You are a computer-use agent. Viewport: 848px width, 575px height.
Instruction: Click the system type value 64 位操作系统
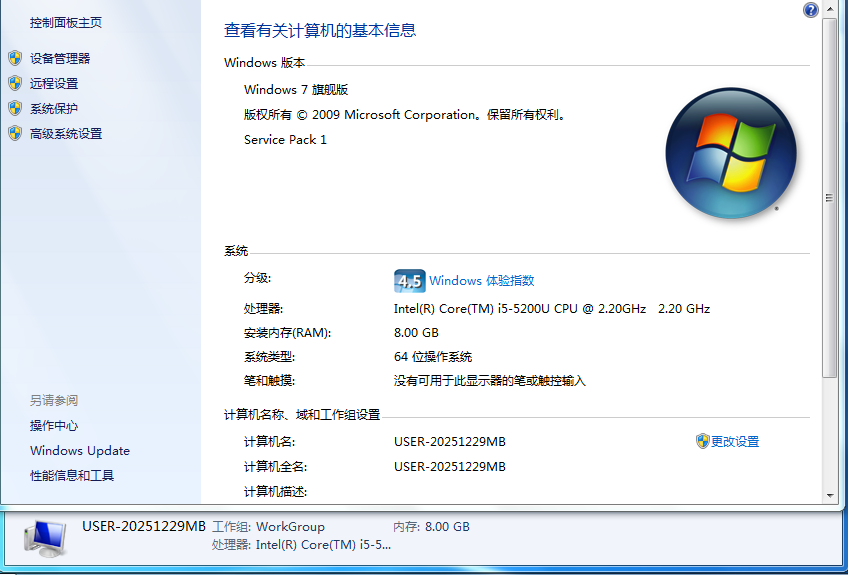click(x=433, y=357)
